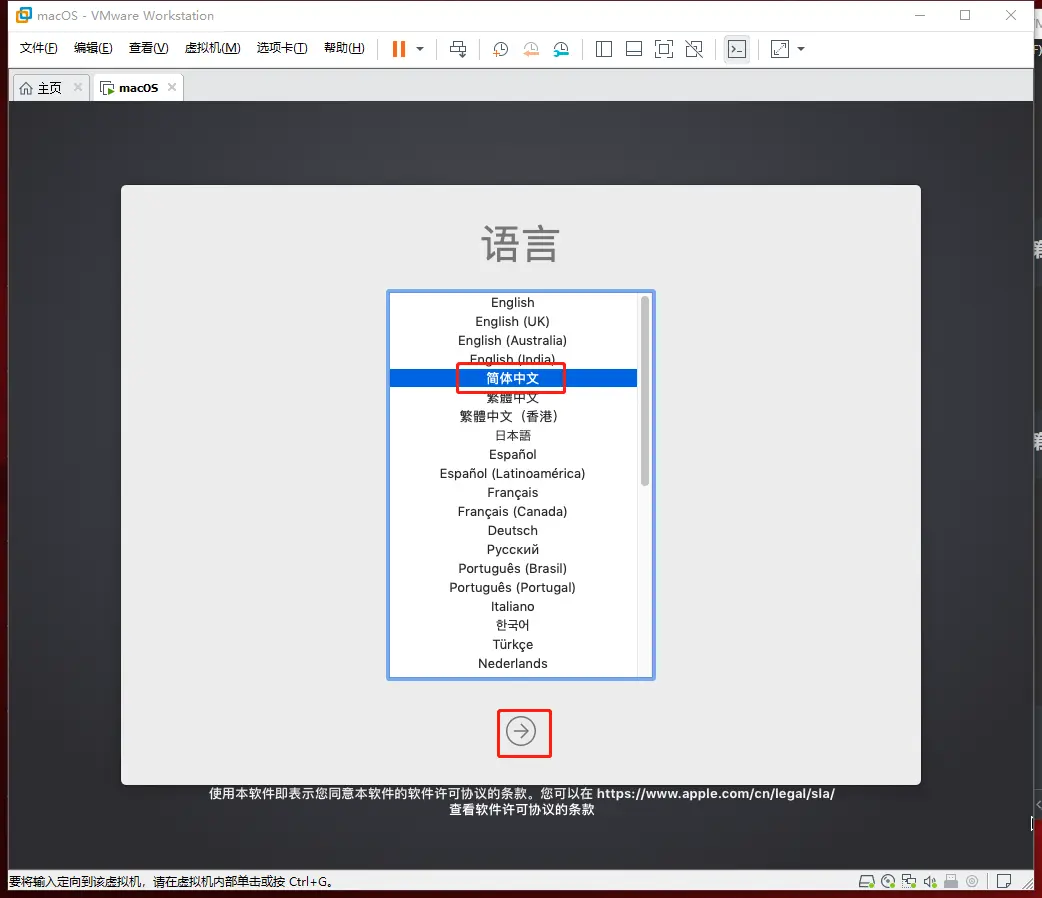This screenshot has height=898, width=1042.
Task: Select Español language
Action: click(x=512, y=455)
